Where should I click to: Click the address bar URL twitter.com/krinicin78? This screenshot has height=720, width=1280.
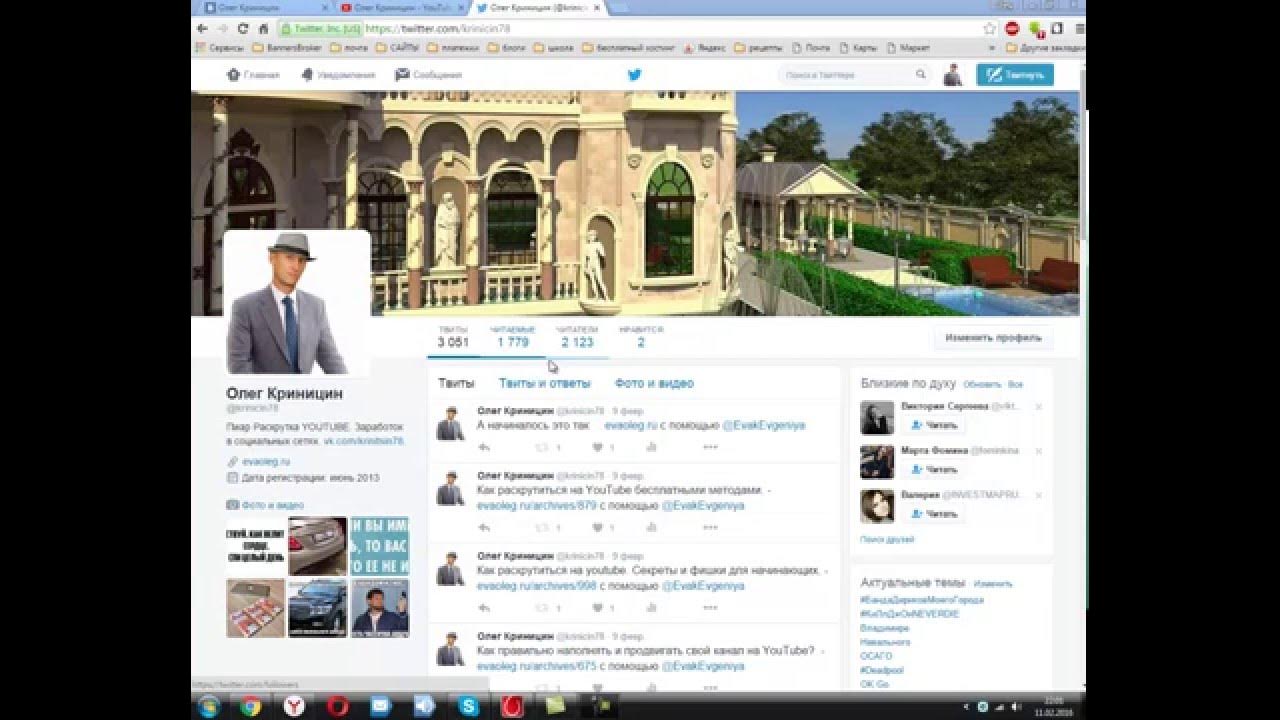pos(438,29)
